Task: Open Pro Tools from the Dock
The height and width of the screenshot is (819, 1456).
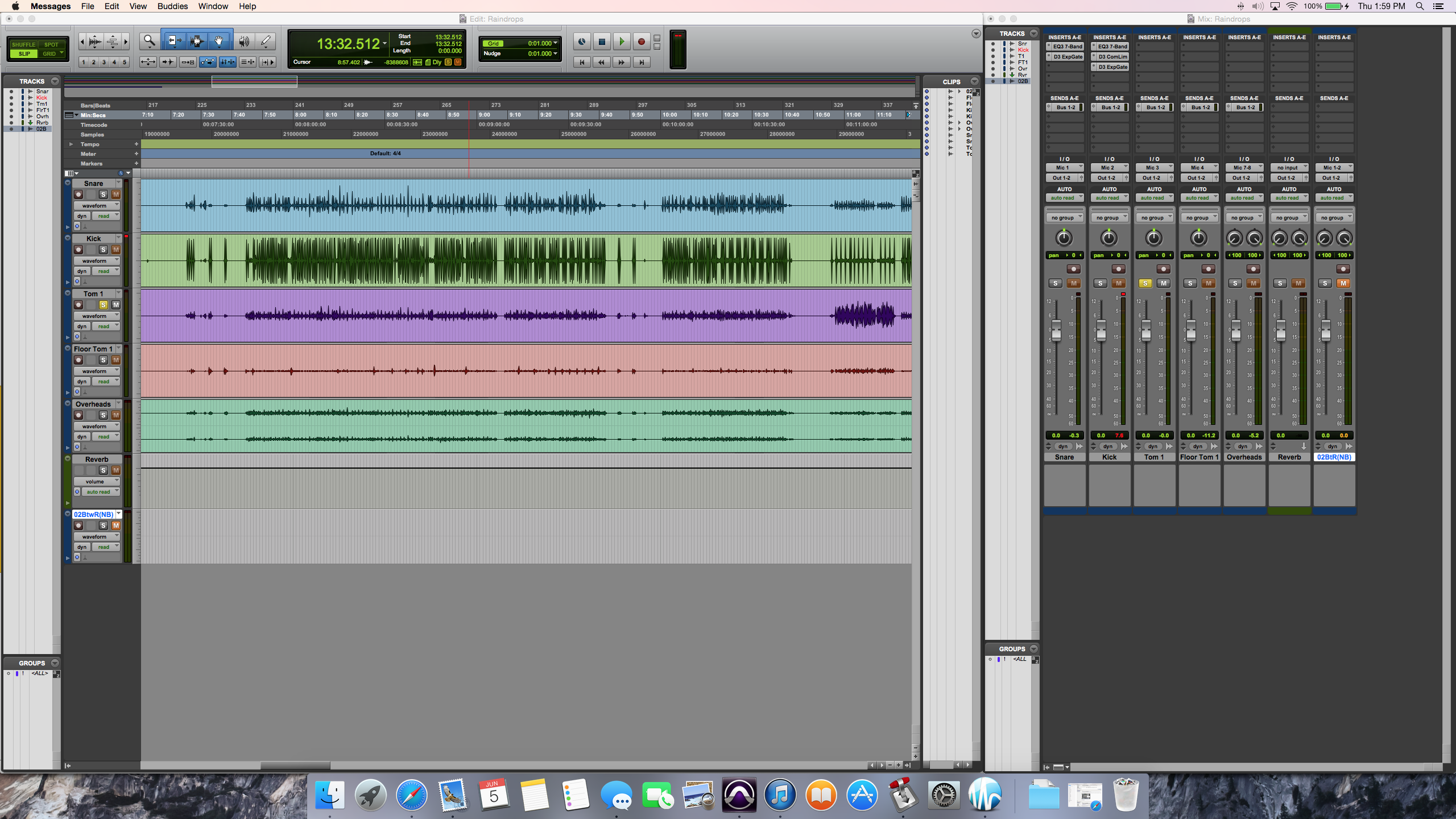Action: [739, 795]
